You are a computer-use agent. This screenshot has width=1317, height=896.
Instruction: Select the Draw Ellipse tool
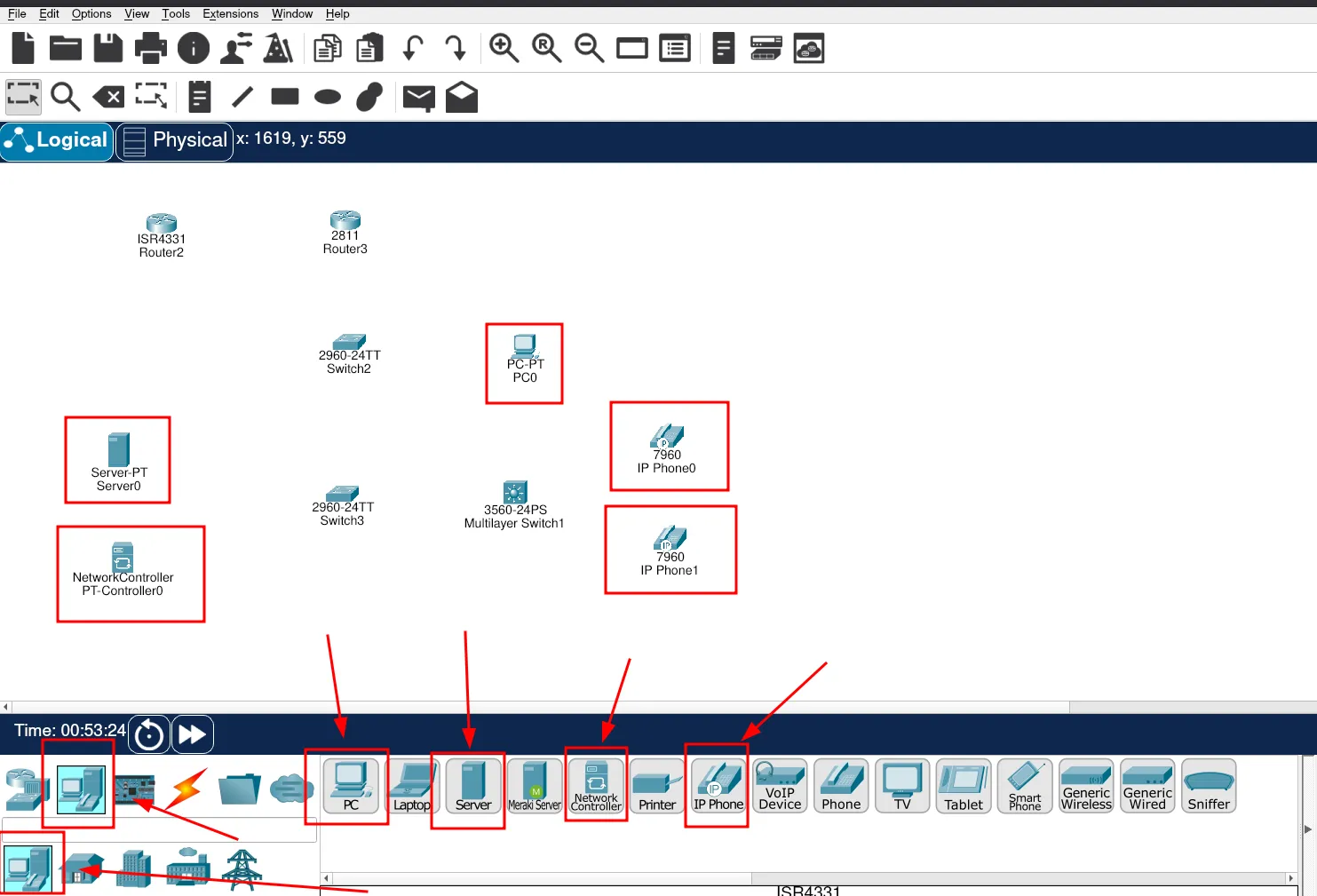(x=327, y=97)
